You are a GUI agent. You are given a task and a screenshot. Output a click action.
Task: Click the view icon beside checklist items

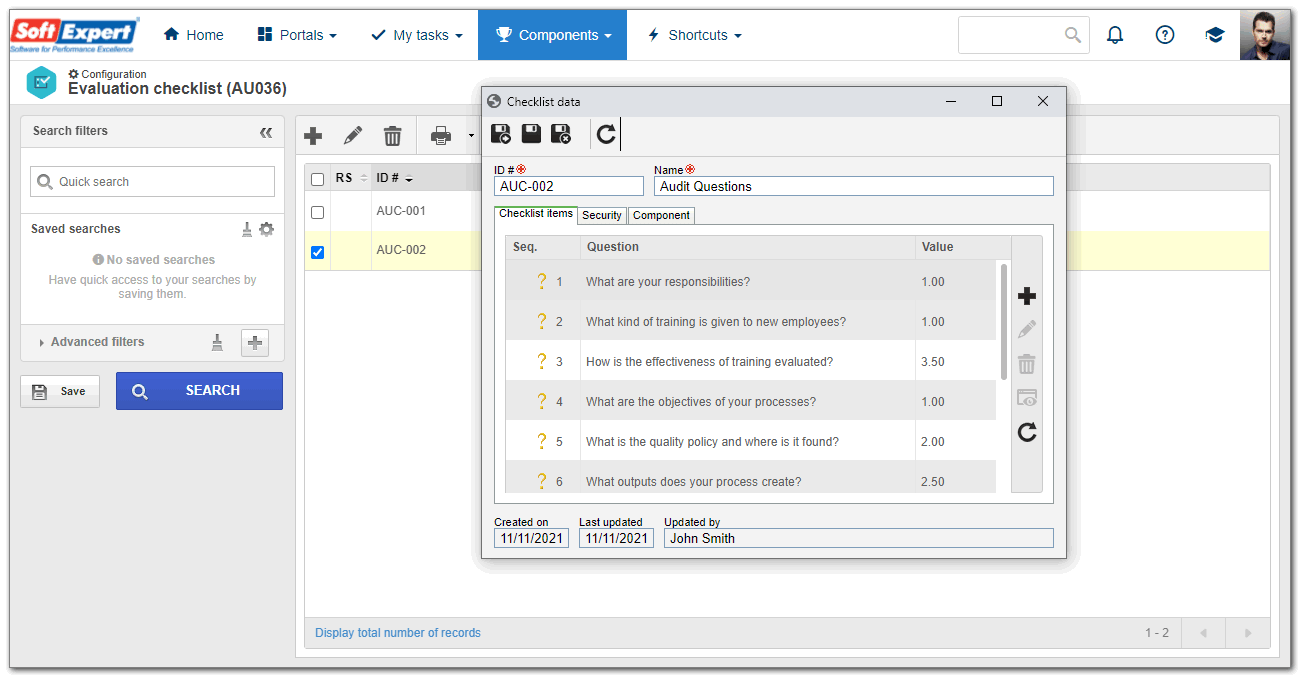pos(1027,398)
